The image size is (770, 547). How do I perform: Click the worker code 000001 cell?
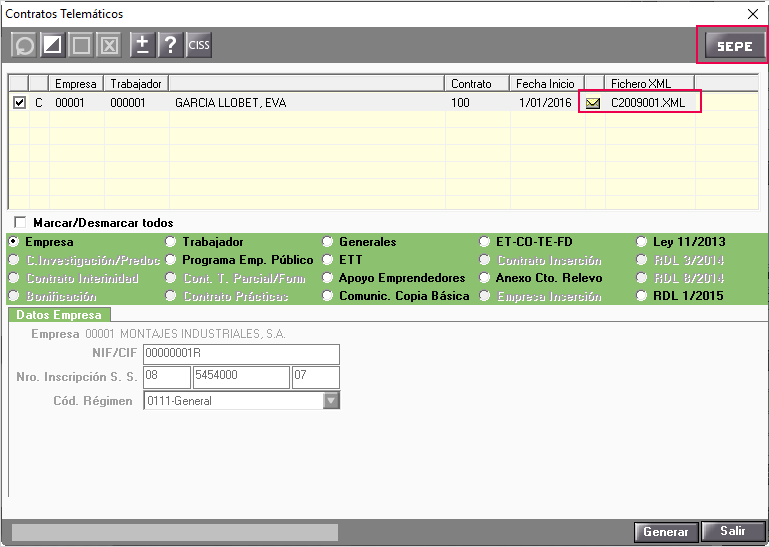[x=136, y=103]
